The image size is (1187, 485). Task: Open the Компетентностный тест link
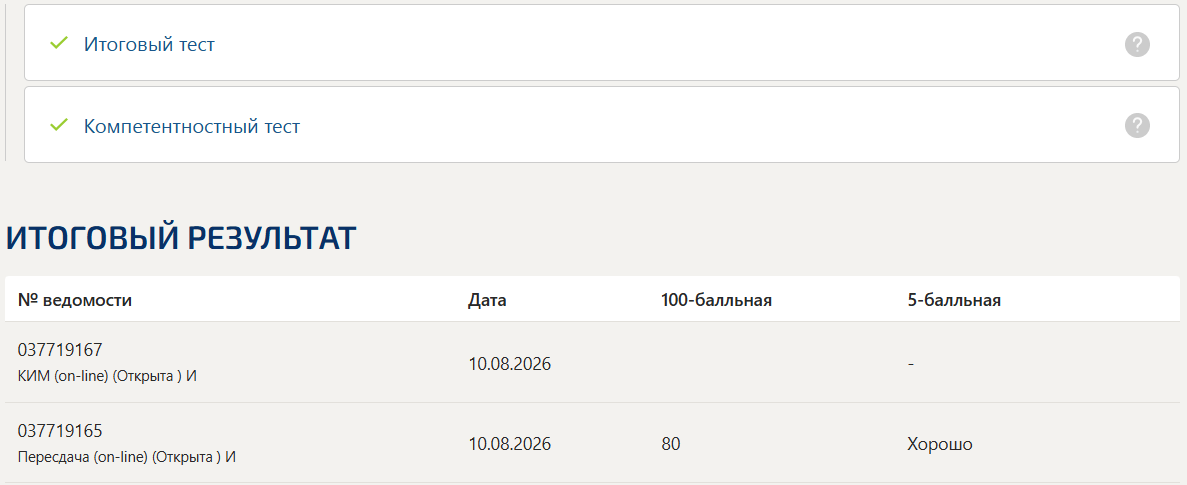[x=192, y=126]
